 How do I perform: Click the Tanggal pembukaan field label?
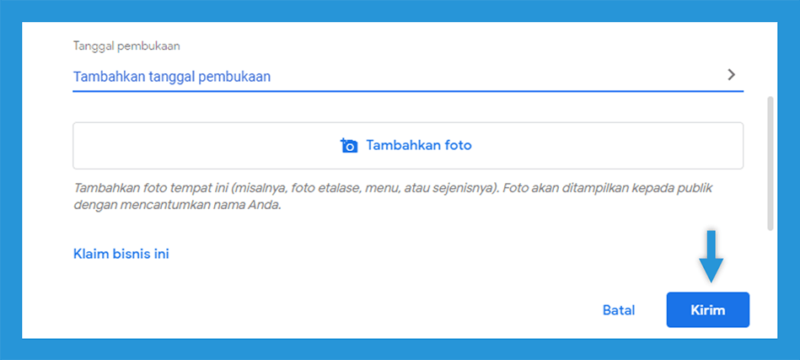pos(127,46)
